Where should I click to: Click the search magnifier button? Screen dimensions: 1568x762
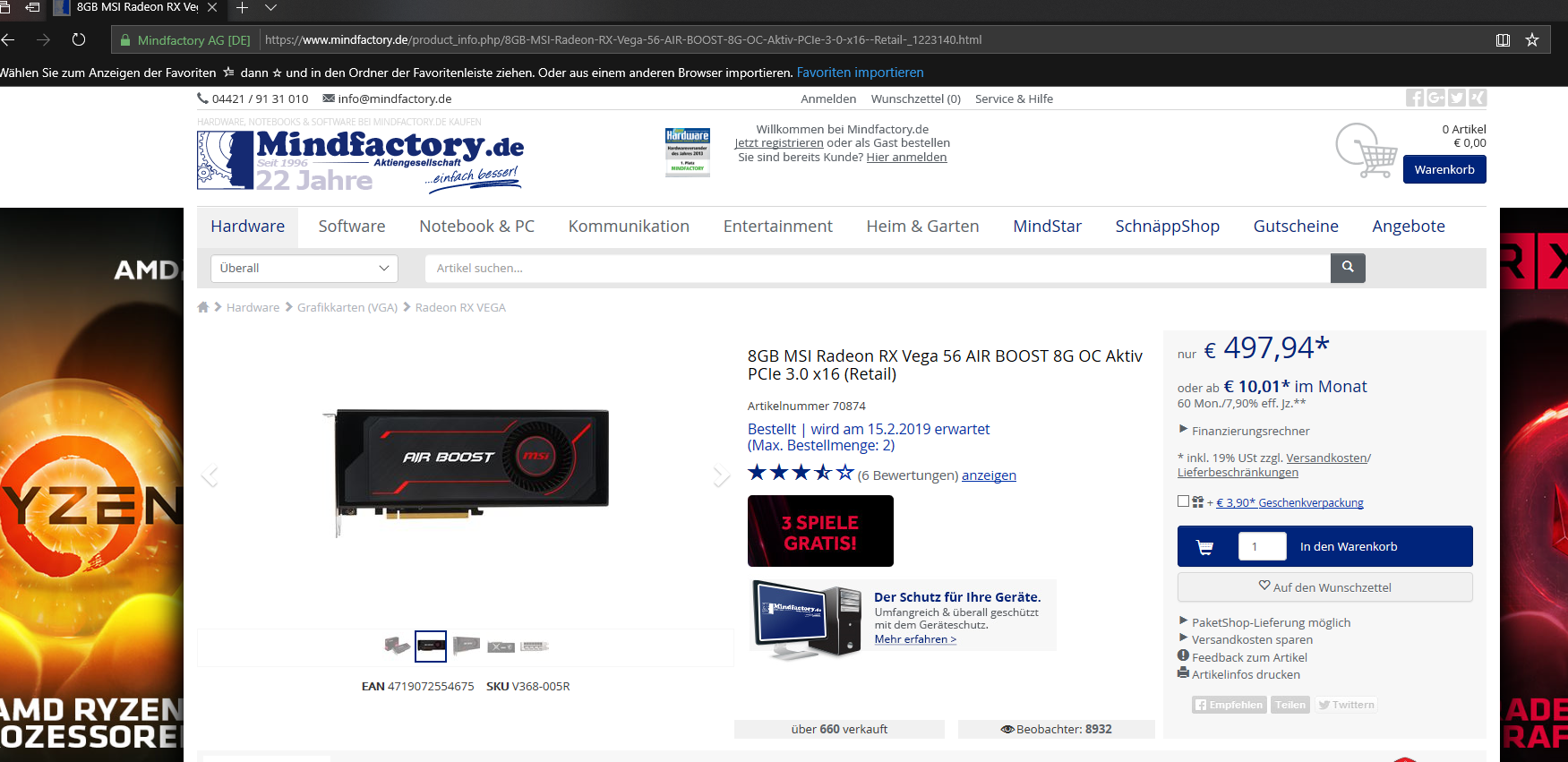(1348, 268)
